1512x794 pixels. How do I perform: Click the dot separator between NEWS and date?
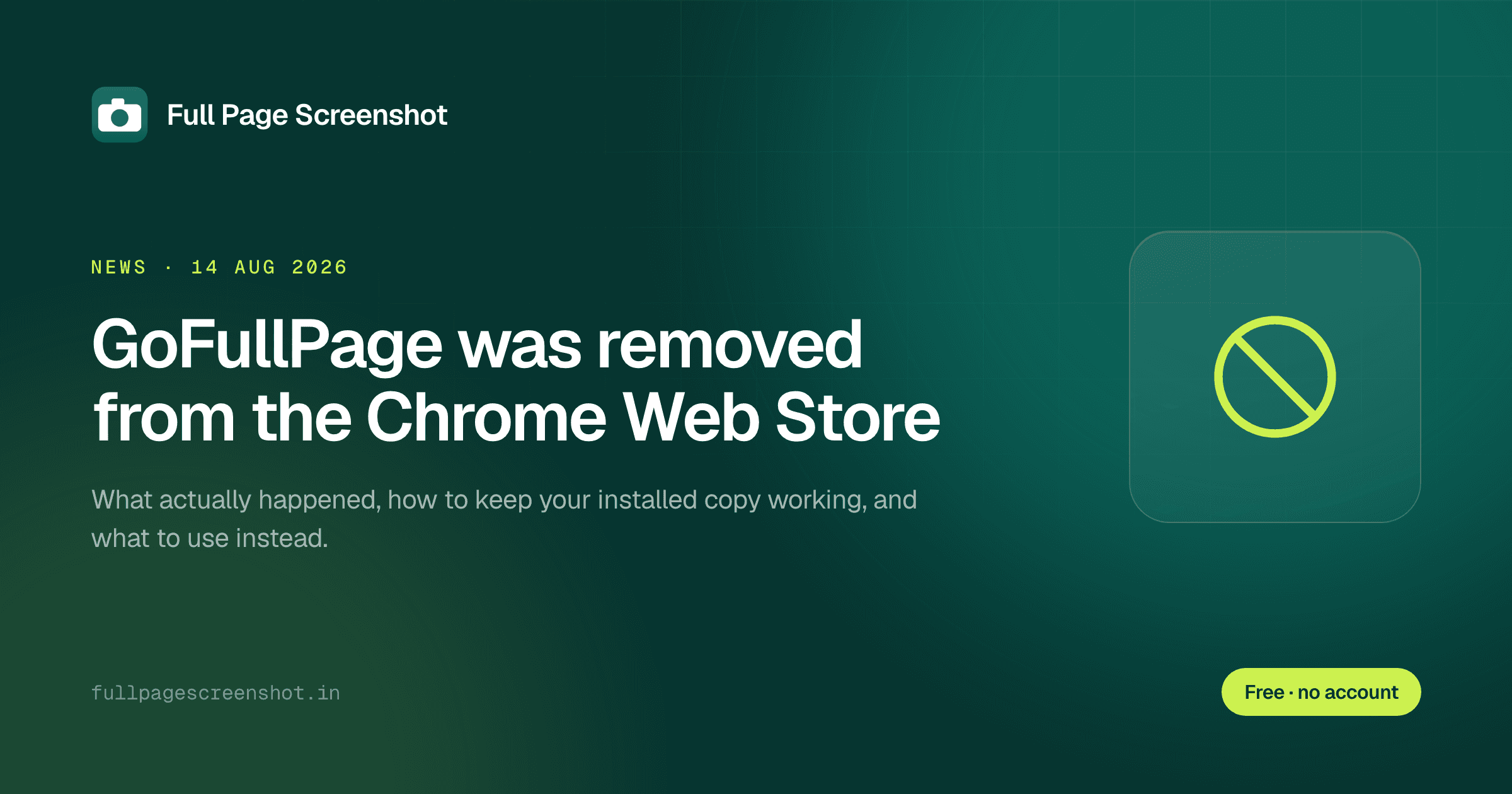[168, 268]
